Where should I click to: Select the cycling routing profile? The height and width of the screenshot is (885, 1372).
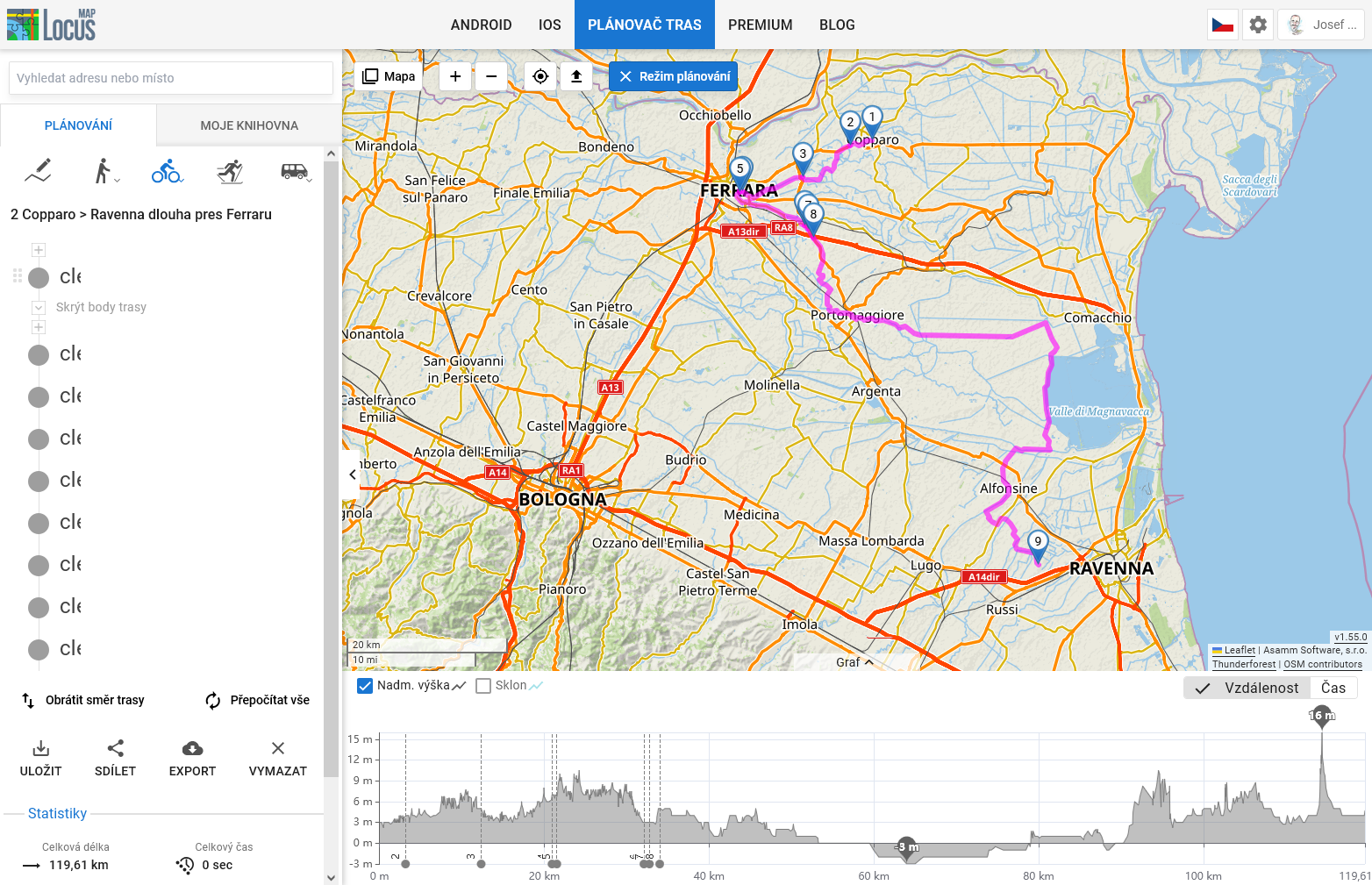click(166, 171)
